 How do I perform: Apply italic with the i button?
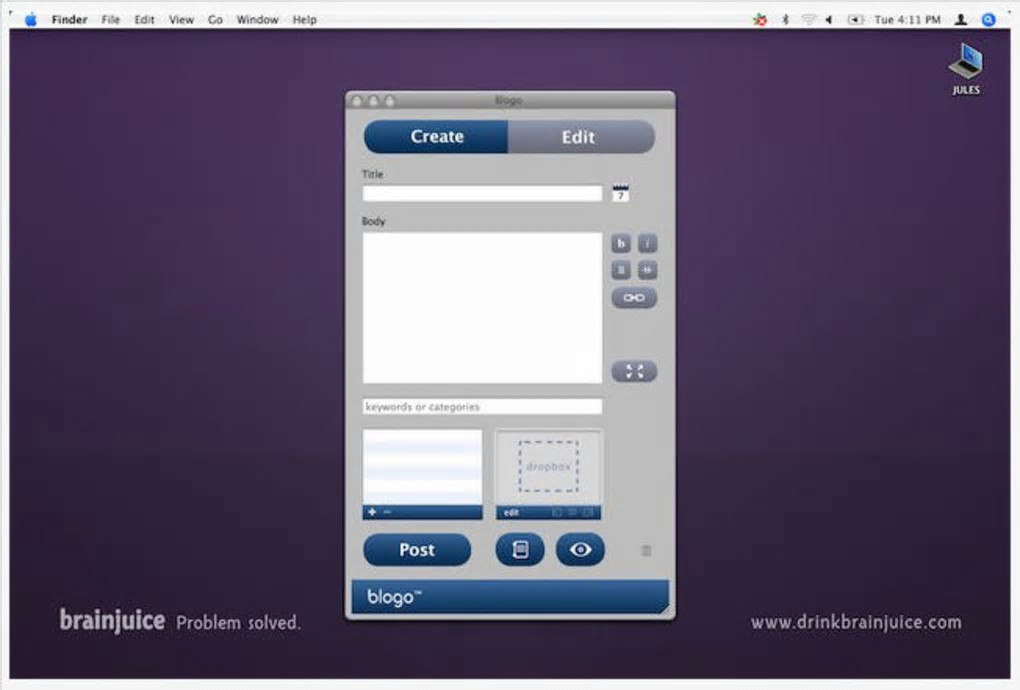[x=647, y=243]
